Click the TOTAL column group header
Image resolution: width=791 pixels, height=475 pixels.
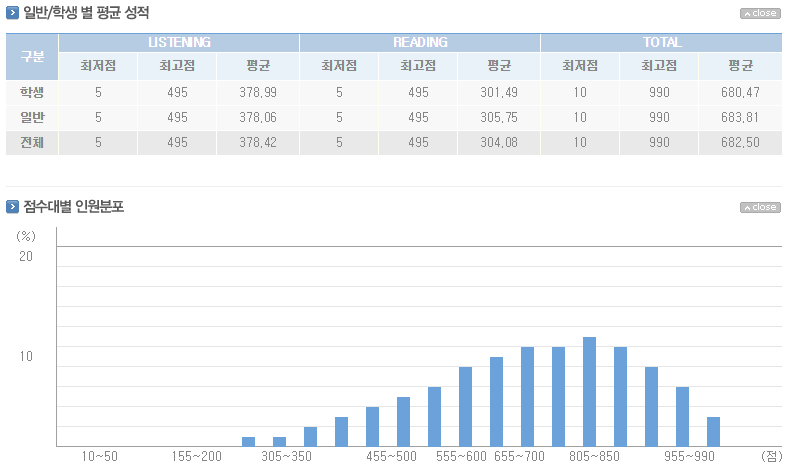click(x=662, y=42)
